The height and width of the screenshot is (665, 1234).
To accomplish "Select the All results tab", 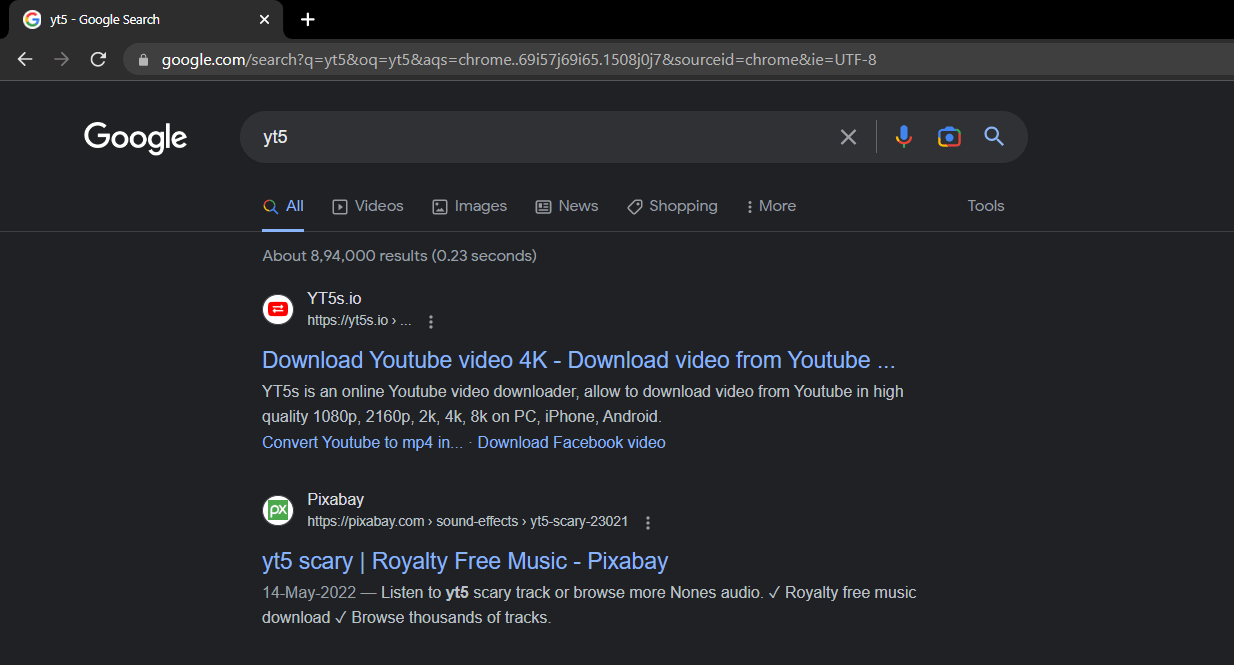I will click(x=283, y=206).
